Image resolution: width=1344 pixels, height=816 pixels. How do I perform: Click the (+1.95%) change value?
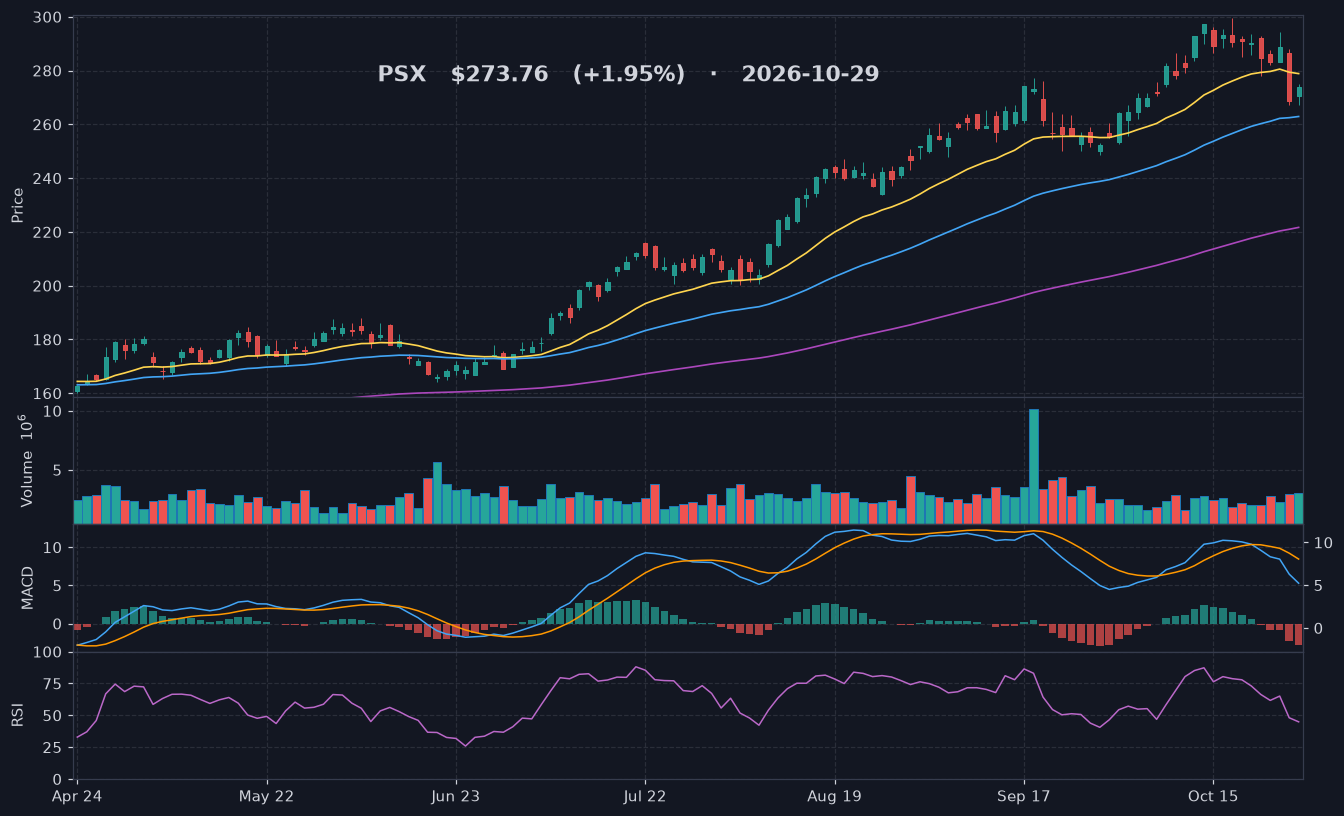coord(629,75)
